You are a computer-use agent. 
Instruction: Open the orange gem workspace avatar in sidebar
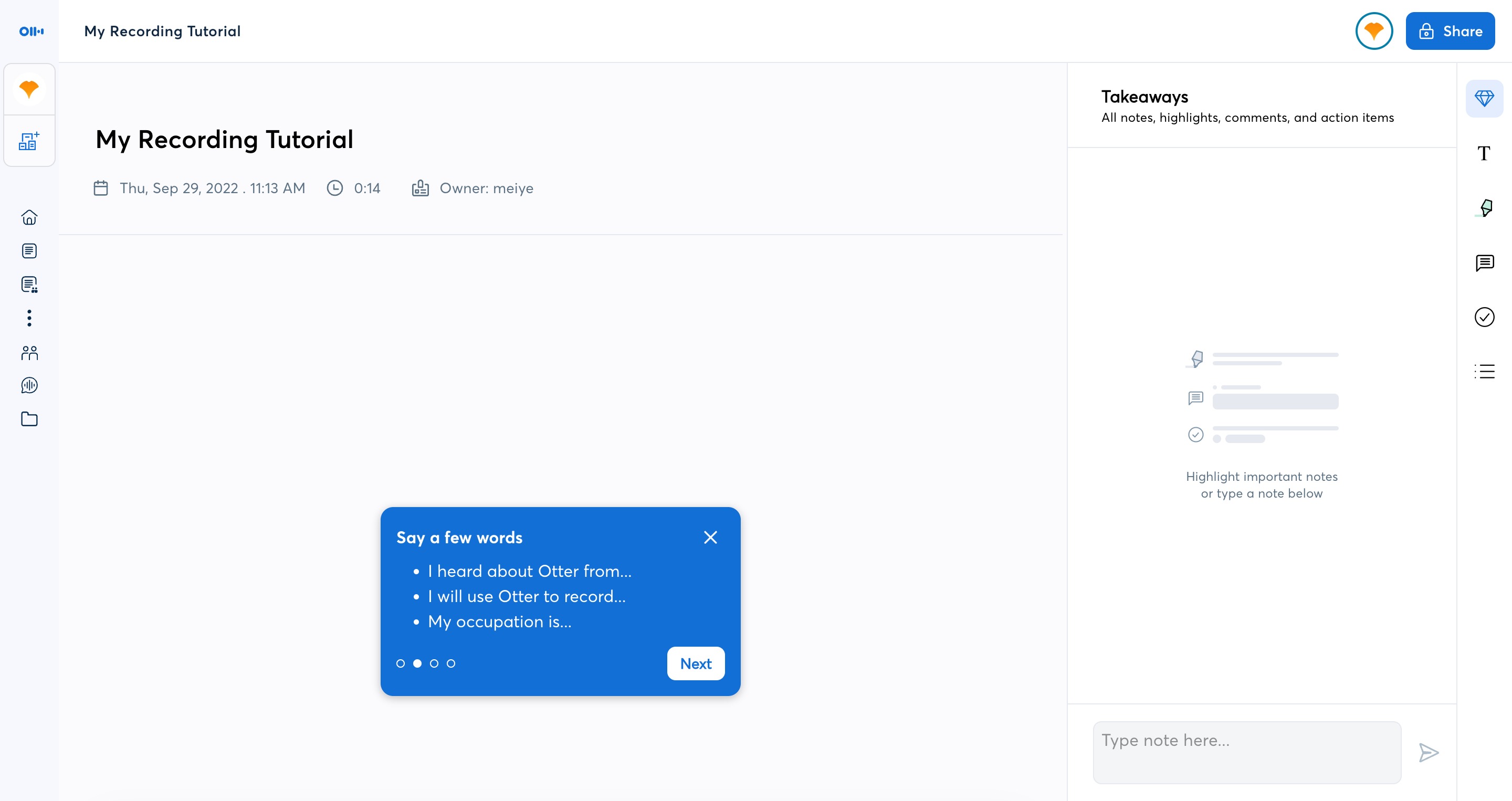(29, 89)
